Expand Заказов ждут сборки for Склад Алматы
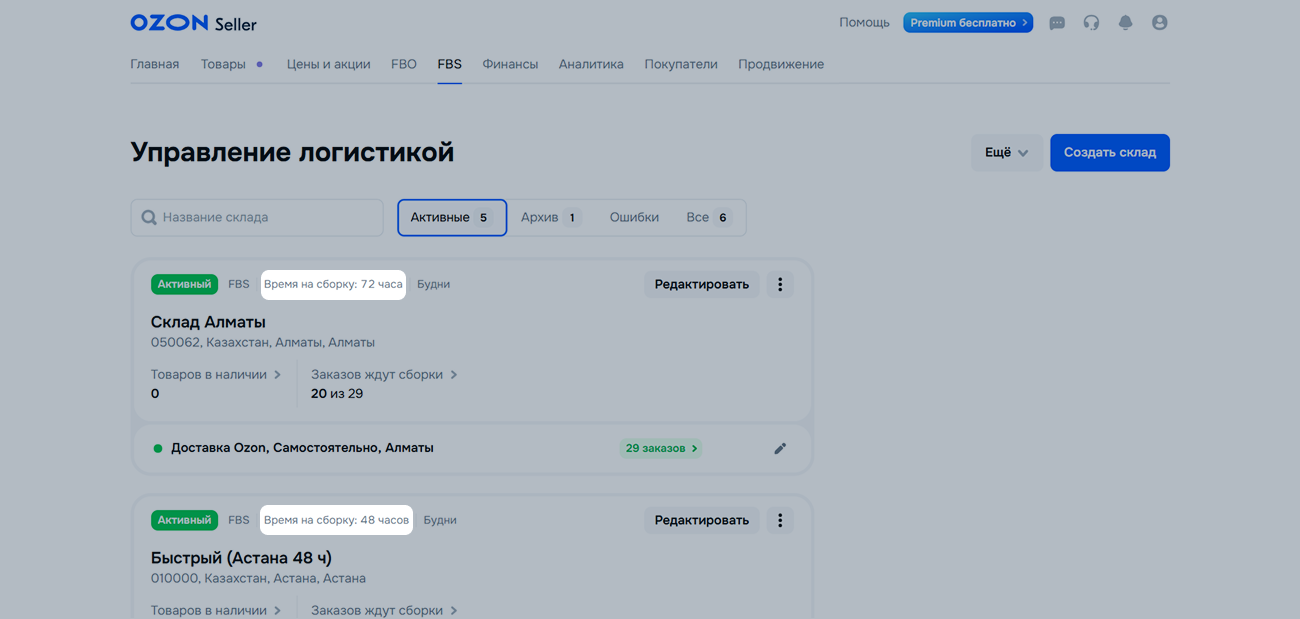The height and width of the screenshot is (619, 1300). point(383,375)
